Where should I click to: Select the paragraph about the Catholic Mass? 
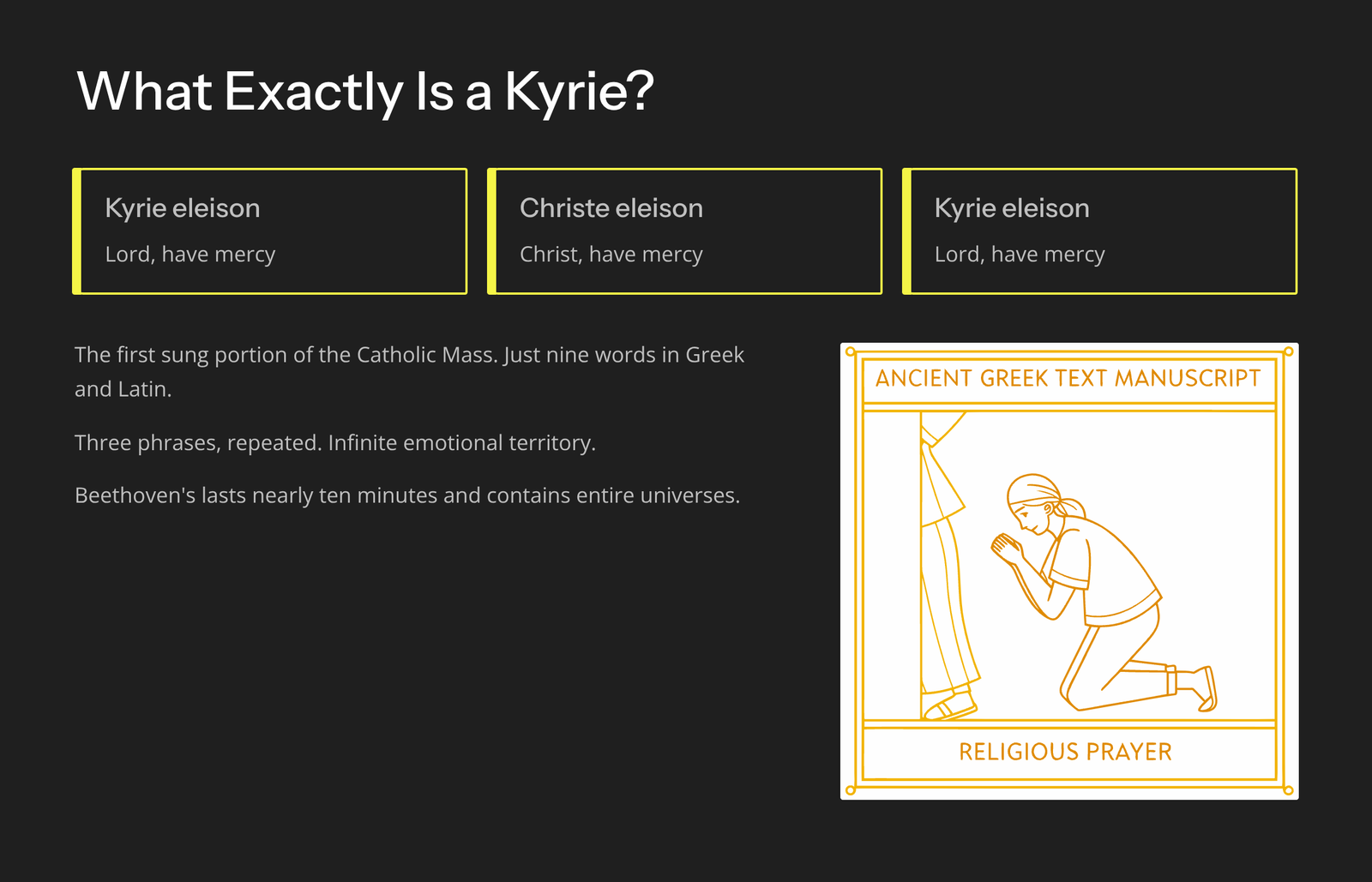point(409,371)
